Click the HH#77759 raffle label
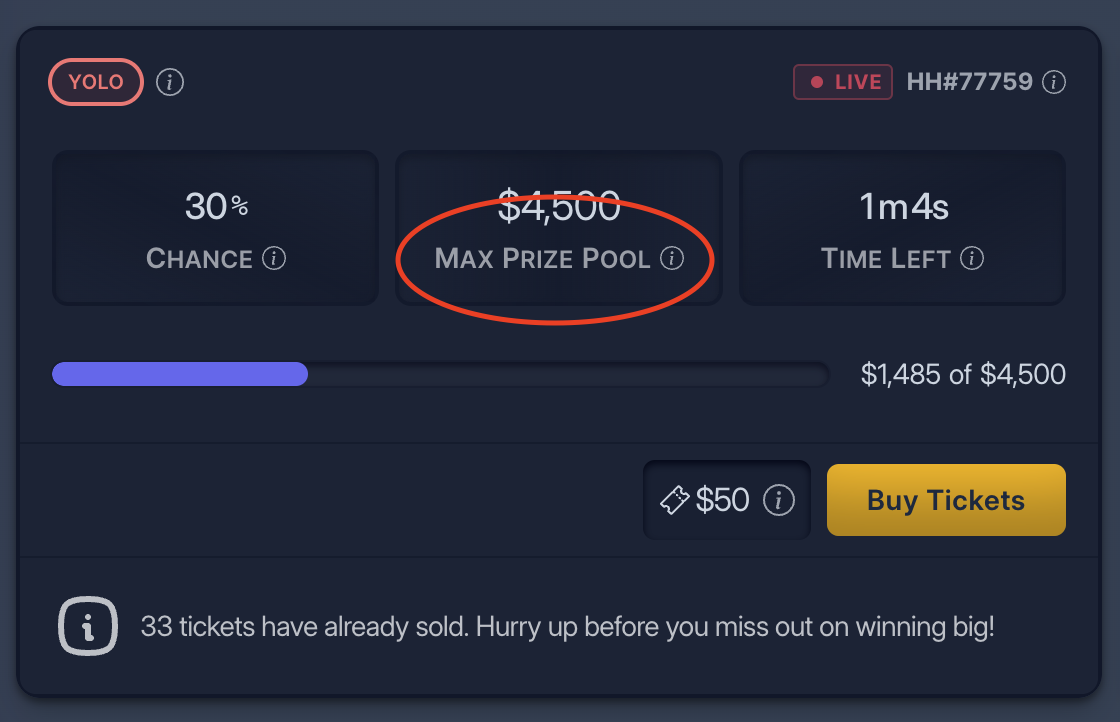Image resolution: width=1120 pixels, height=722 pixels. pyautogui.click(x=968, y=82)
